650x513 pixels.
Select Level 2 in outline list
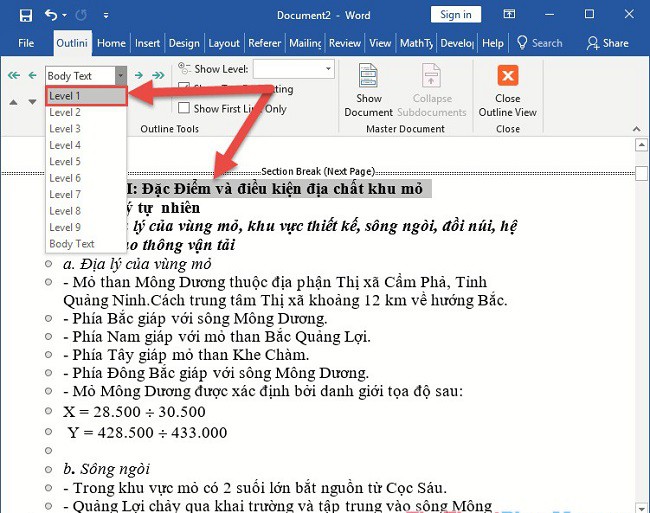click(86, 112)
